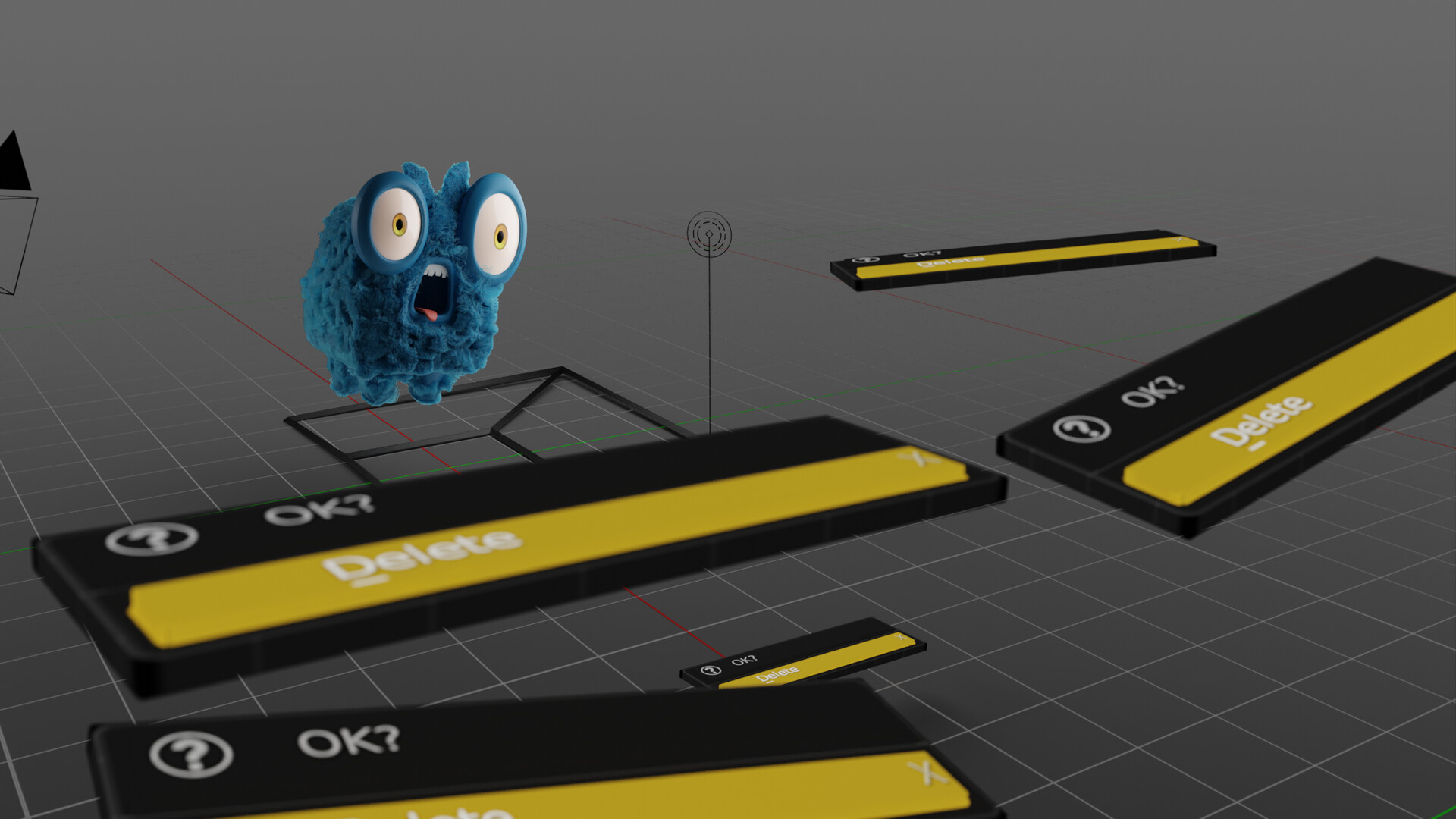The height and width of the screenshot is (819, 1456).
Task: Click the OK? title on the right tilted dialog
Action: tap(1152, 391)
